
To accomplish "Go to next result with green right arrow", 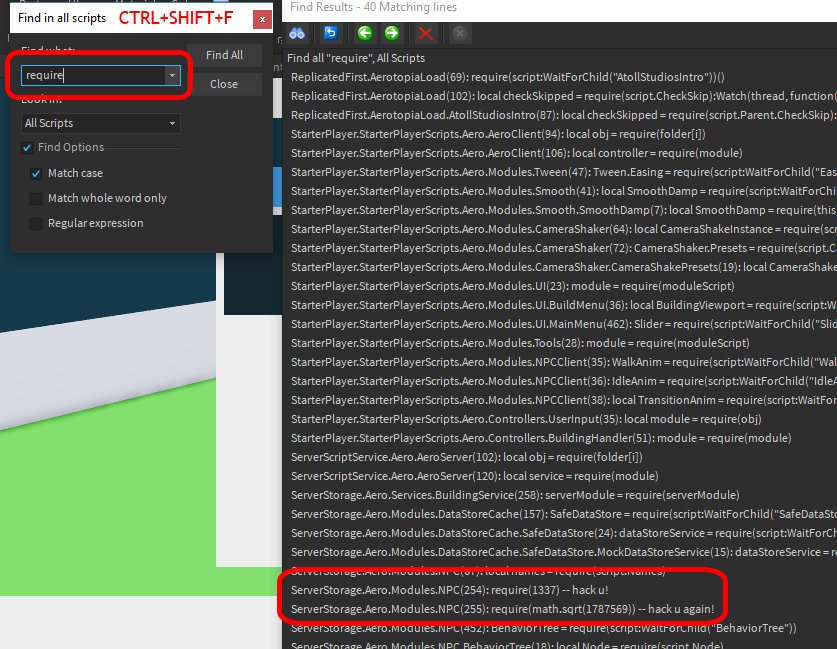I will (x=391, y=33).
